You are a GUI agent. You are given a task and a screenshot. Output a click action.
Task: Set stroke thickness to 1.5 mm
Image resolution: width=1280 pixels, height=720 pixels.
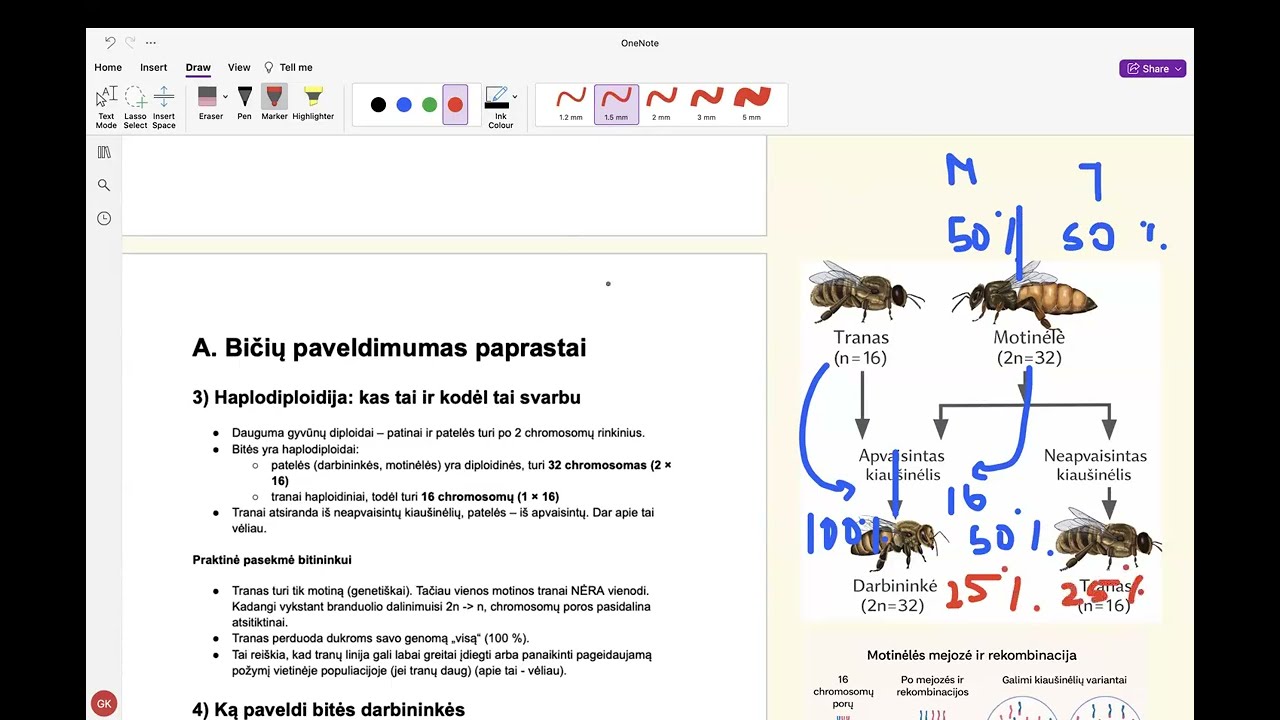616,104
